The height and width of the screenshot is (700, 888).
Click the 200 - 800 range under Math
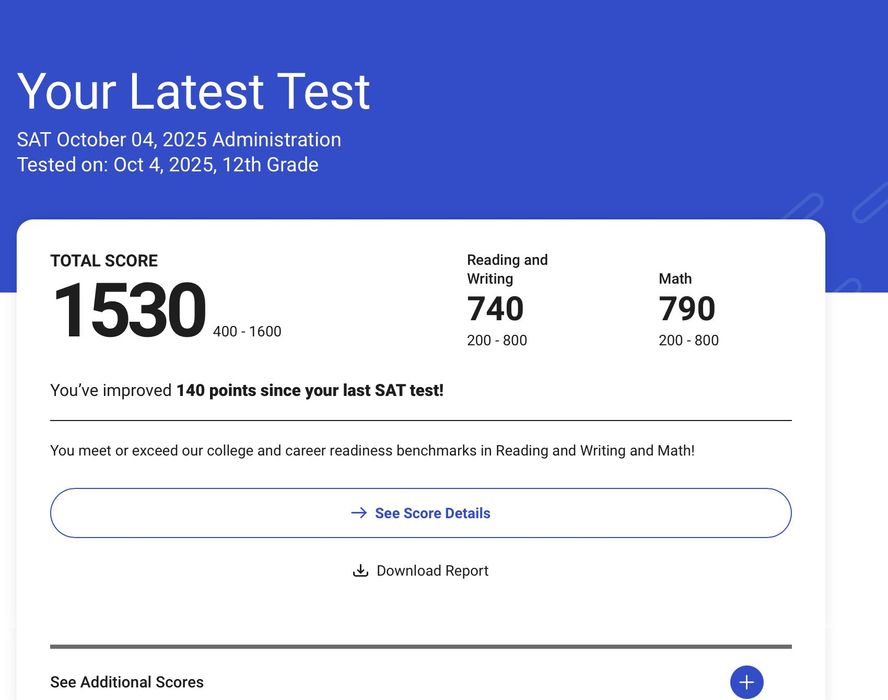tap(688, 340)
